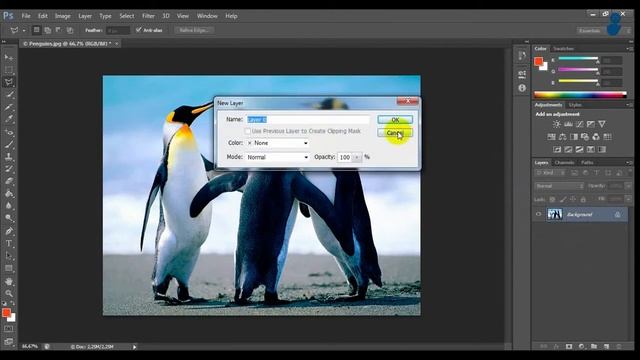Toggle Lock image pixels brush icon

click(563, 199)
